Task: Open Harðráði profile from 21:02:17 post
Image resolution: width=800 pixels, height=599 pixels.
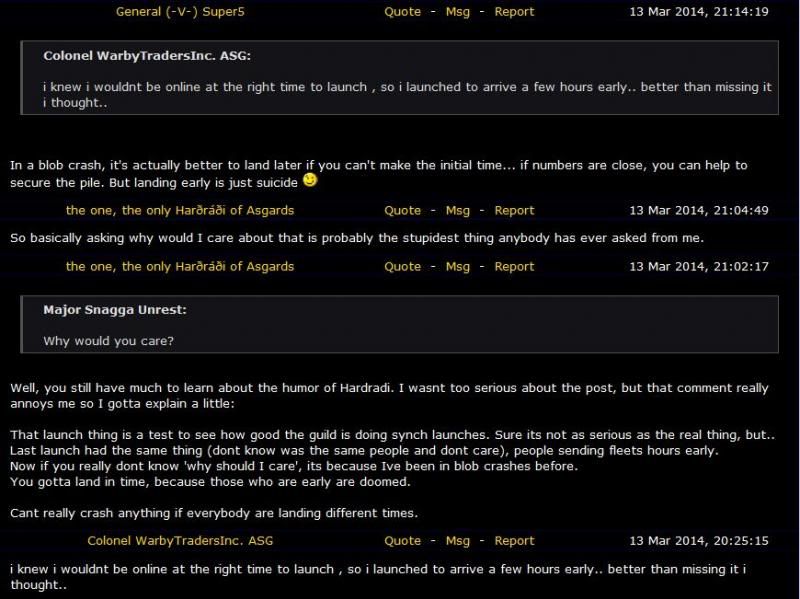Action: (180, 266)
